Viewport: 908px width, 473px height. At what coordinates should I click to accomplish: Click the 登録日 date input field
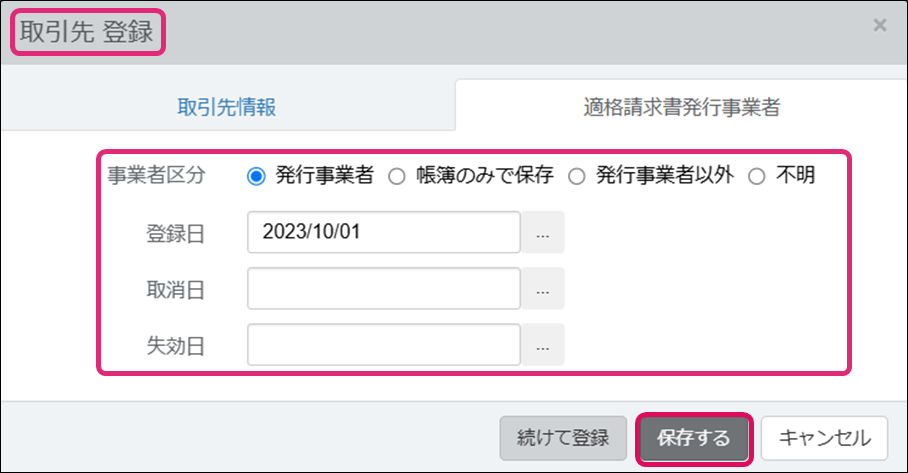(384, 232)
